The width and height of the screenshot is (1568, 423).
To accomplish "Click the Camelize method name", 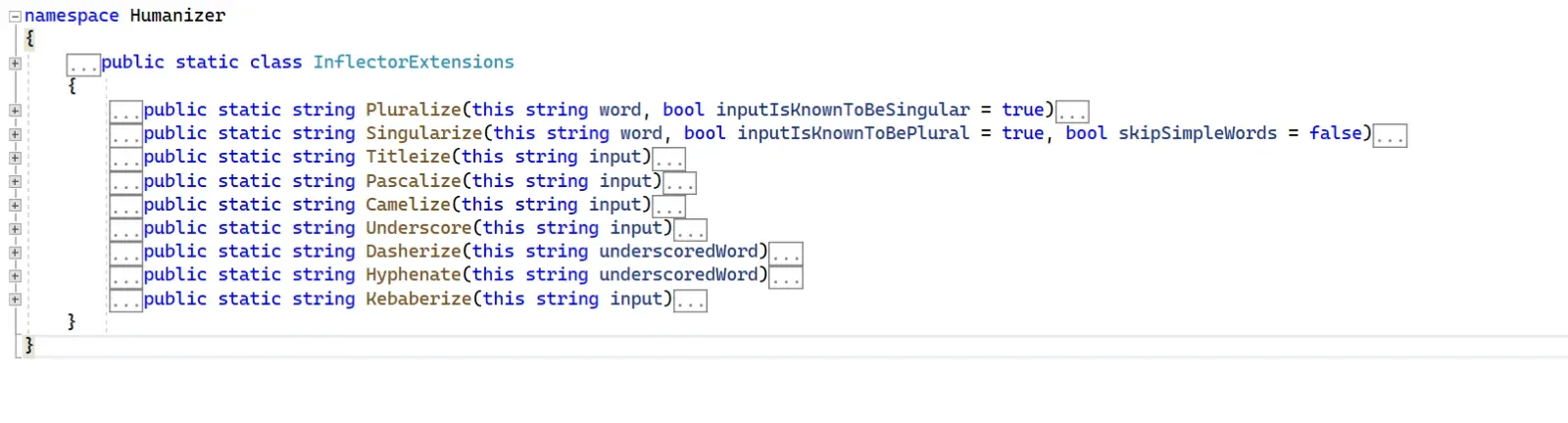I will (409, 205).
